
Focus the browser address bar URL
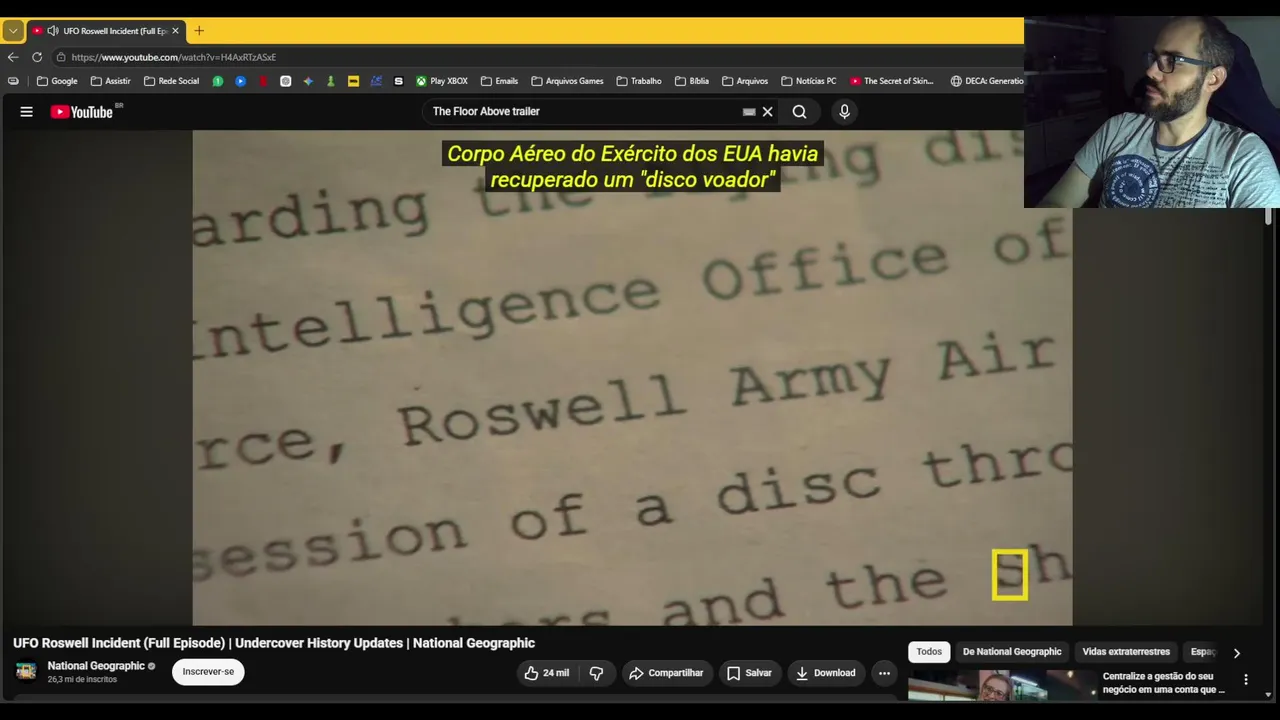(174, 57)
